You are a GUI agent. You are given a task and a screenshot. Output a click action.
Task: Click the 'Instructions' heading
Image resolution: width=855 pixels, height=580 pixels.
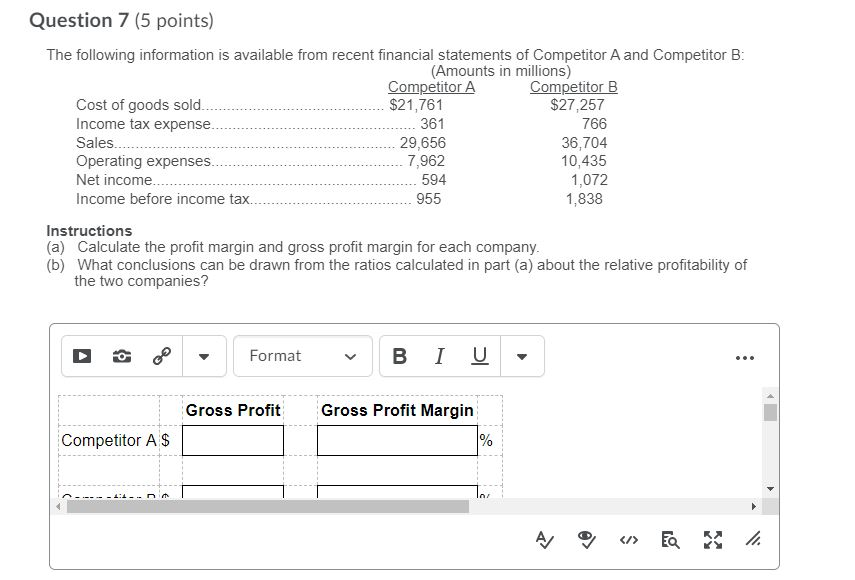pyautogui.click(x=89, y=231)
